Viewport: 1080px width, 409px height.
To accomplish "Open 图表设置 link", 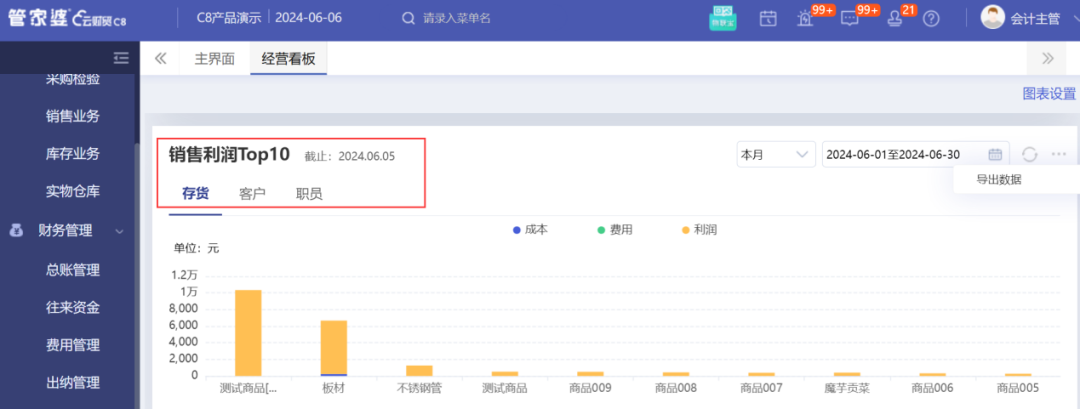I will pyautogui.click(x=1049, y=94).
